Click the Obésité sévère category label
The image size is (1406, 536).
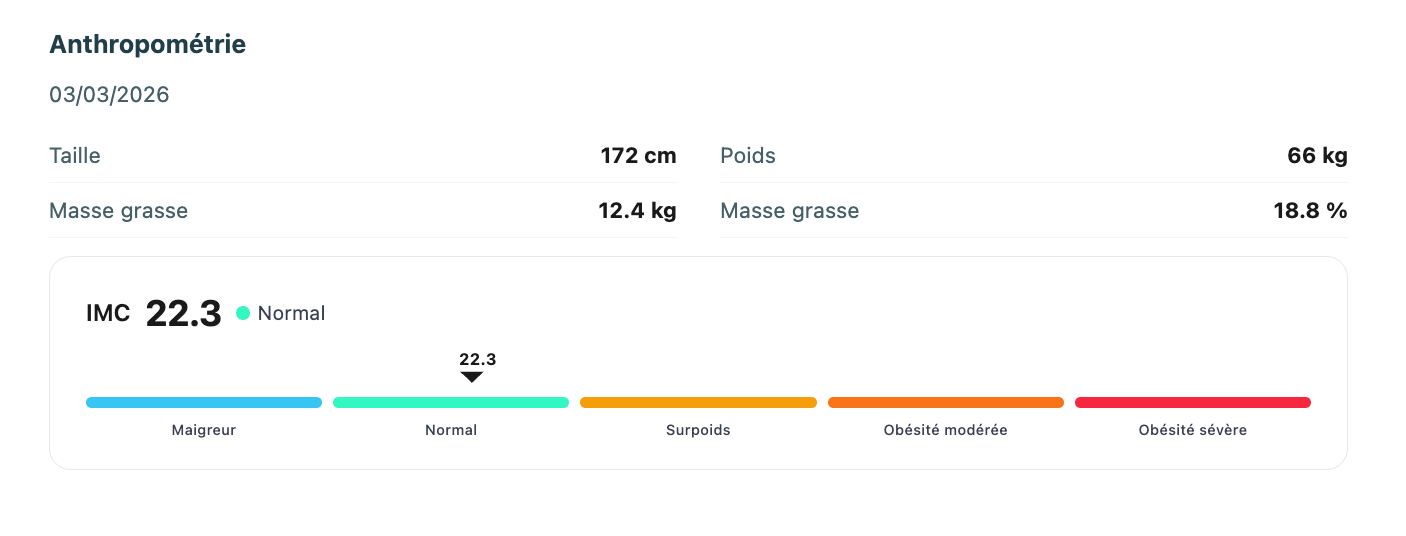coord(1193,431)
